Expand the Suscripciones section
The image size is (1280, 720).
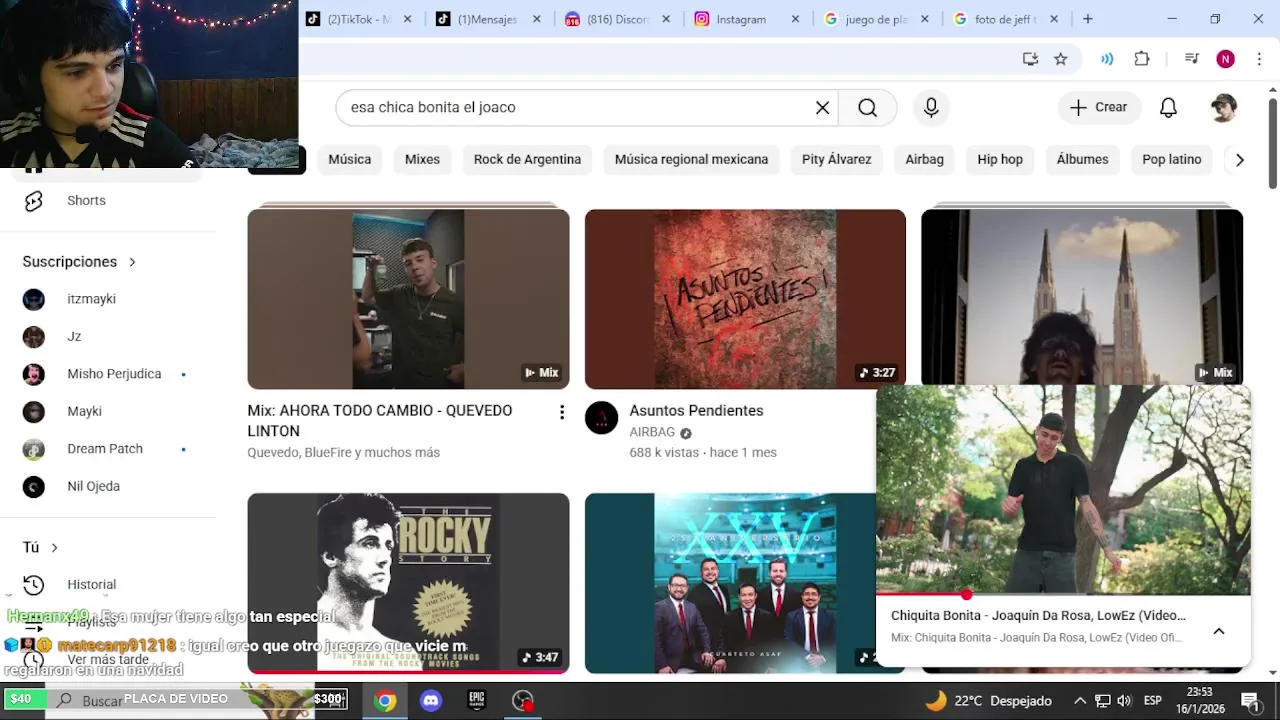(x=79, y=262)
